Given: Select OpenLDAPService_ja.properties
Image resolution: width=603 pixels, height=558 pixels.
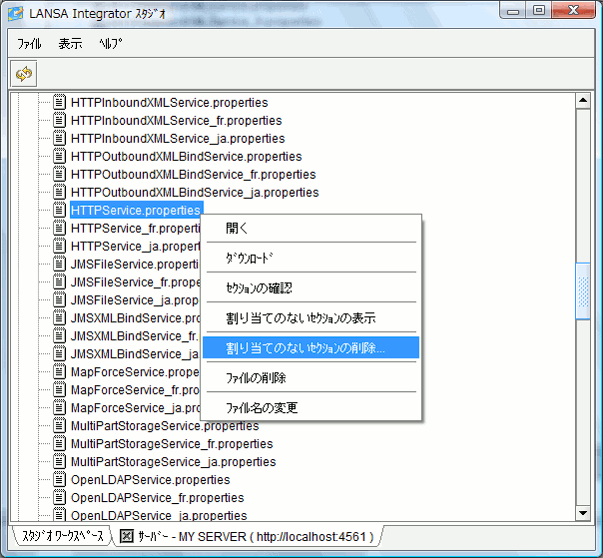Looking at the screenshot, I should click(x=159, y=515).
